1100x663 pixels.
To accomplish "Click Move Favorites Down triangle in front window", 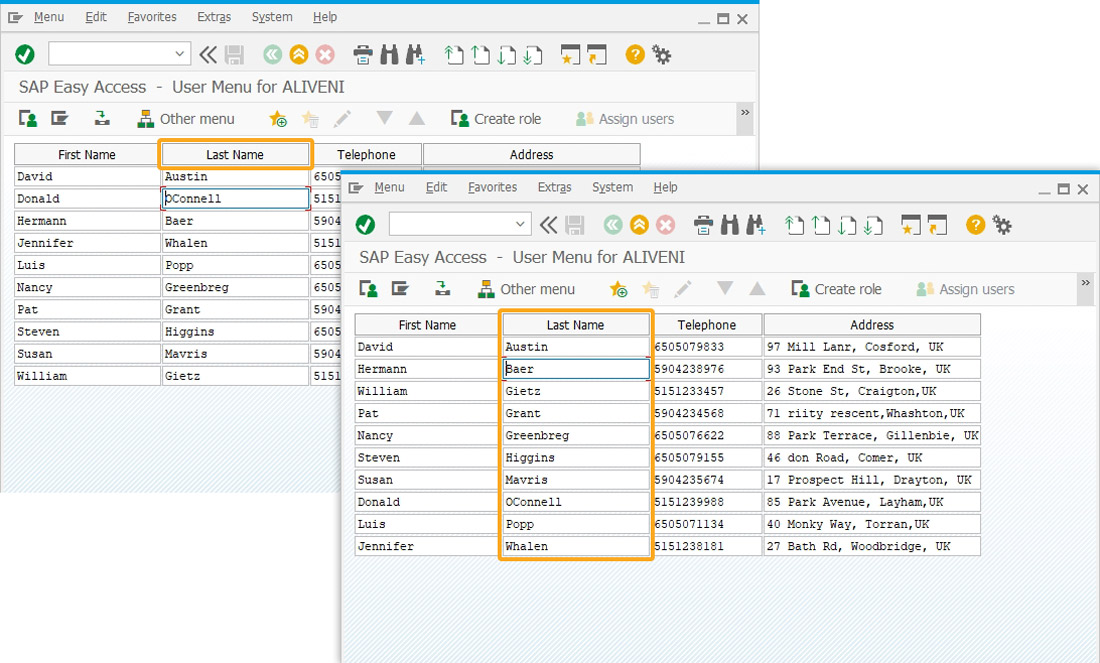I will coord(725,288).
